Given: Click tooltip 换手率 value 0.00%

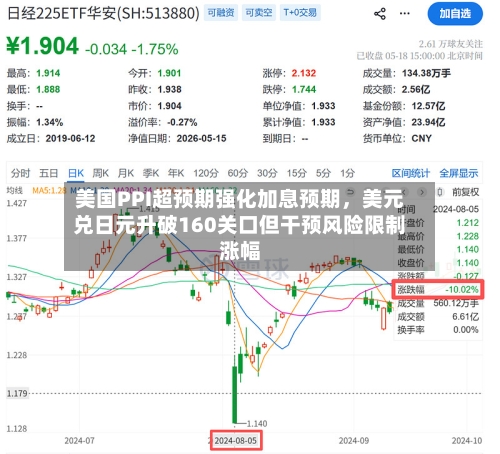Looking at the screenshot, I should 466,330.
